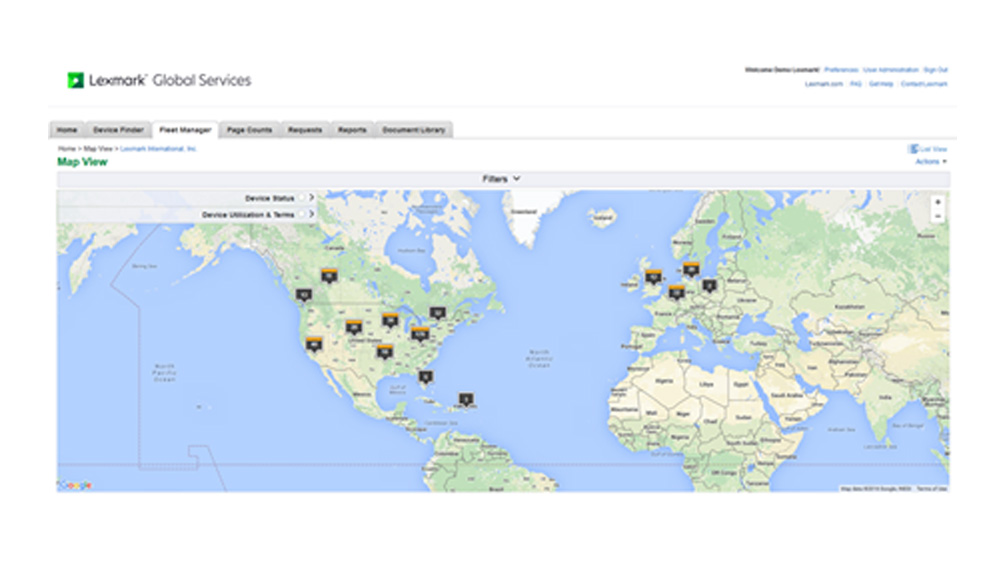
Task: Expand the Filters dropdown
Action: tap(502, 179)
